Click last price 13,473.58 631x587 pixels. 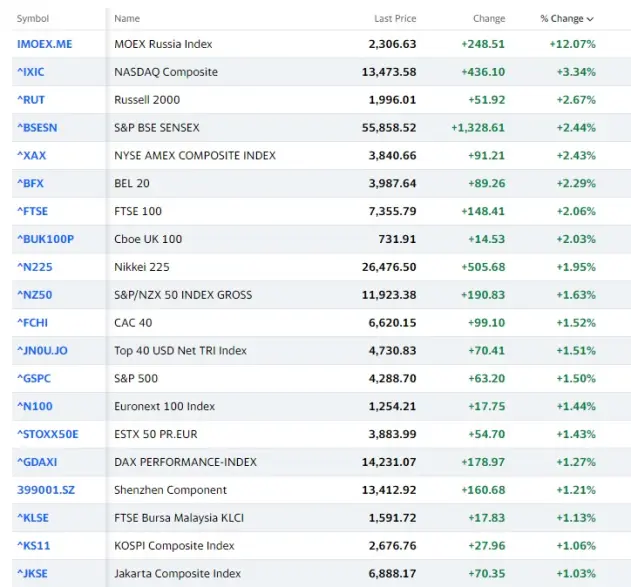(389, 72)
